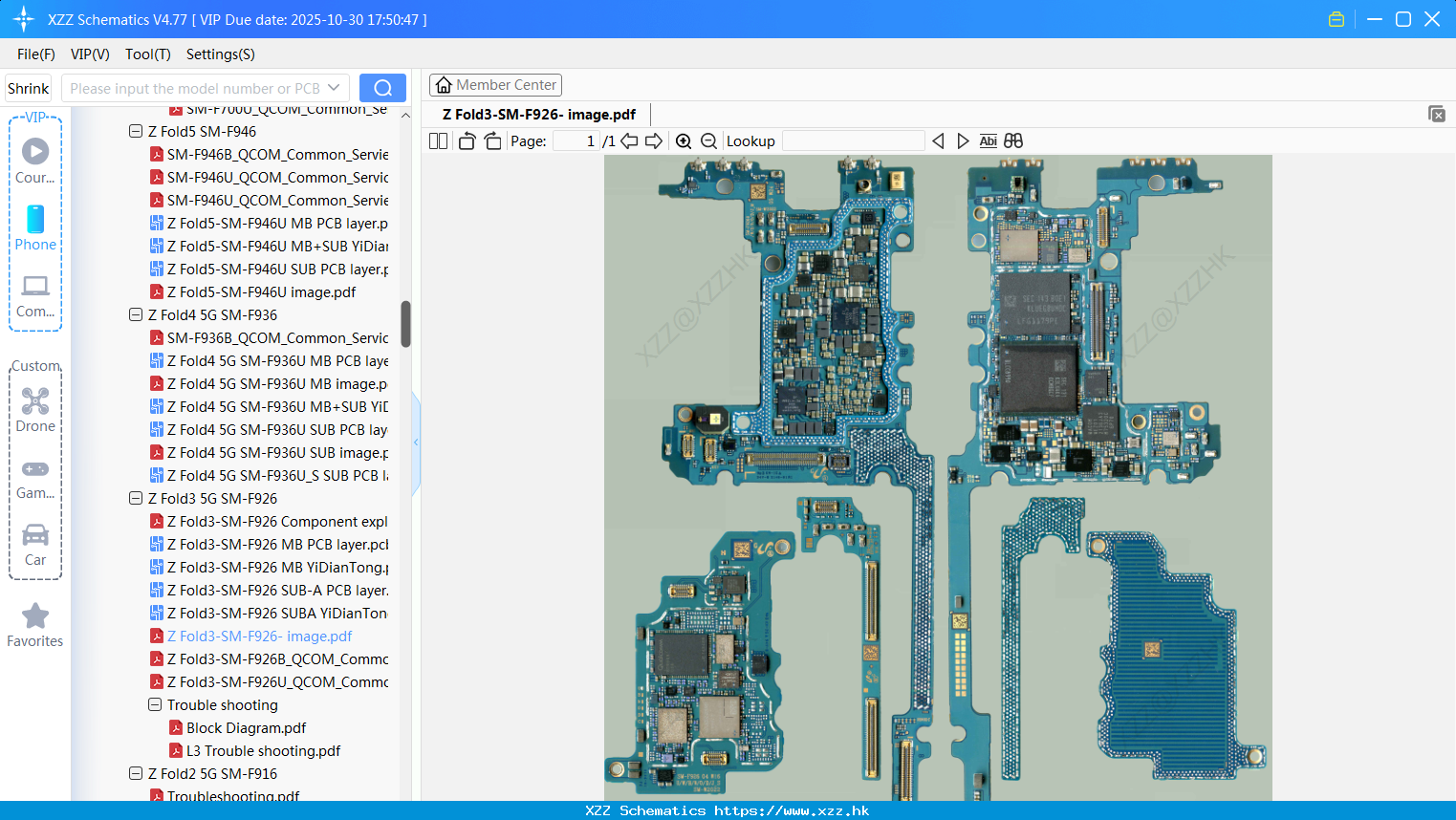
Task: Open the Settings(S) menu
Action: [220, 54]
